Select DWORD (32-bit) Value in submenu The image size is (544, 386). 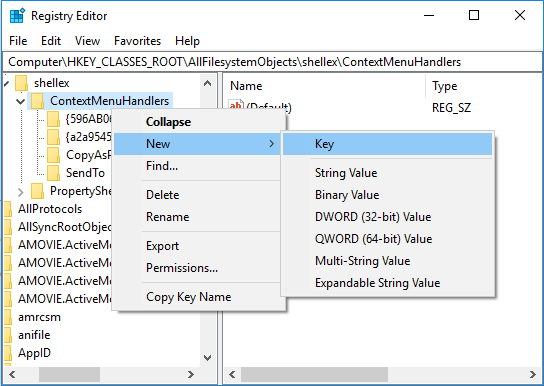click(388, 217)
